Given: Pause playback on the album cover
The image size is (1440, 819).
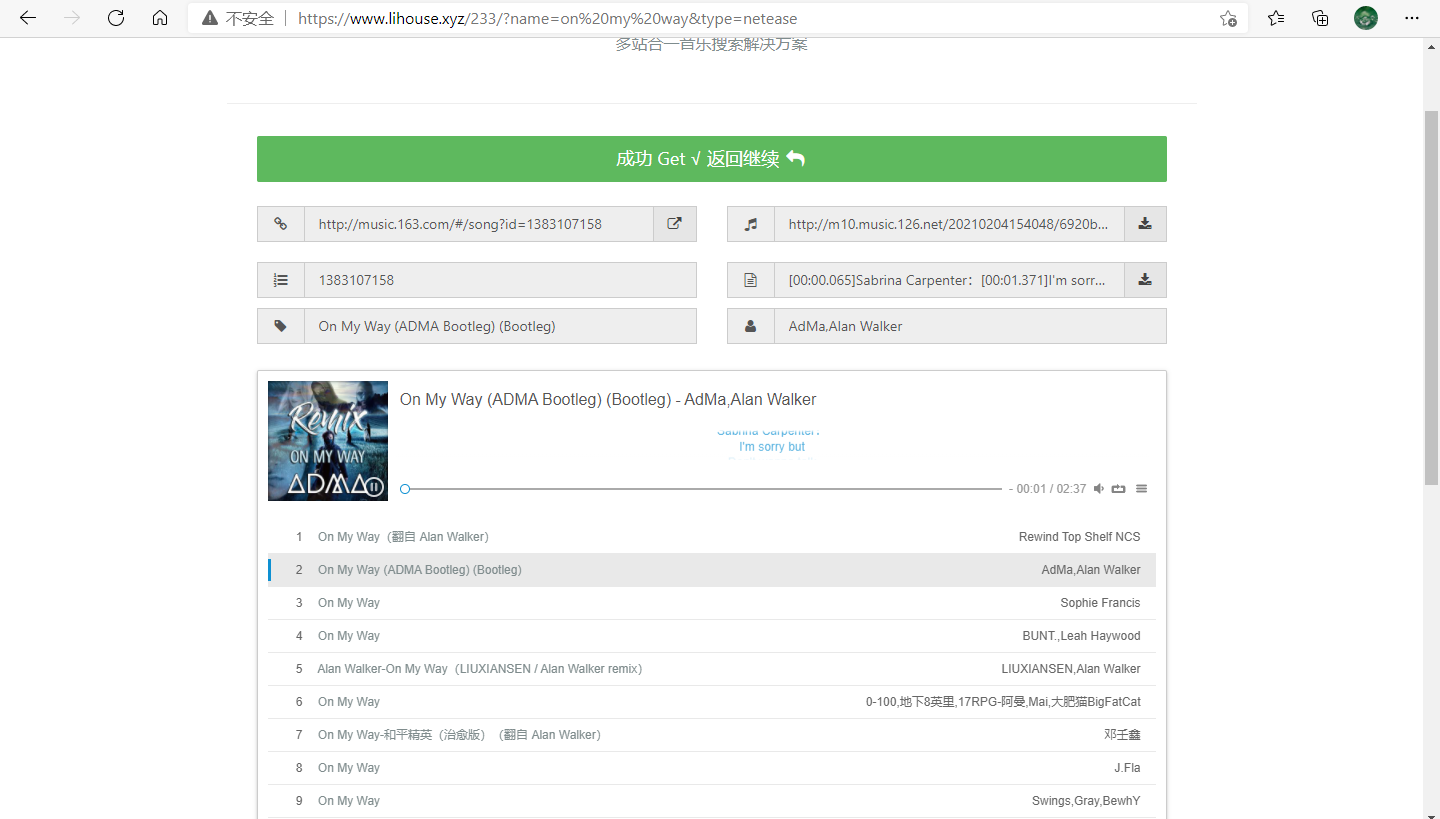Looking at the screenshot, I should point(373,487).
